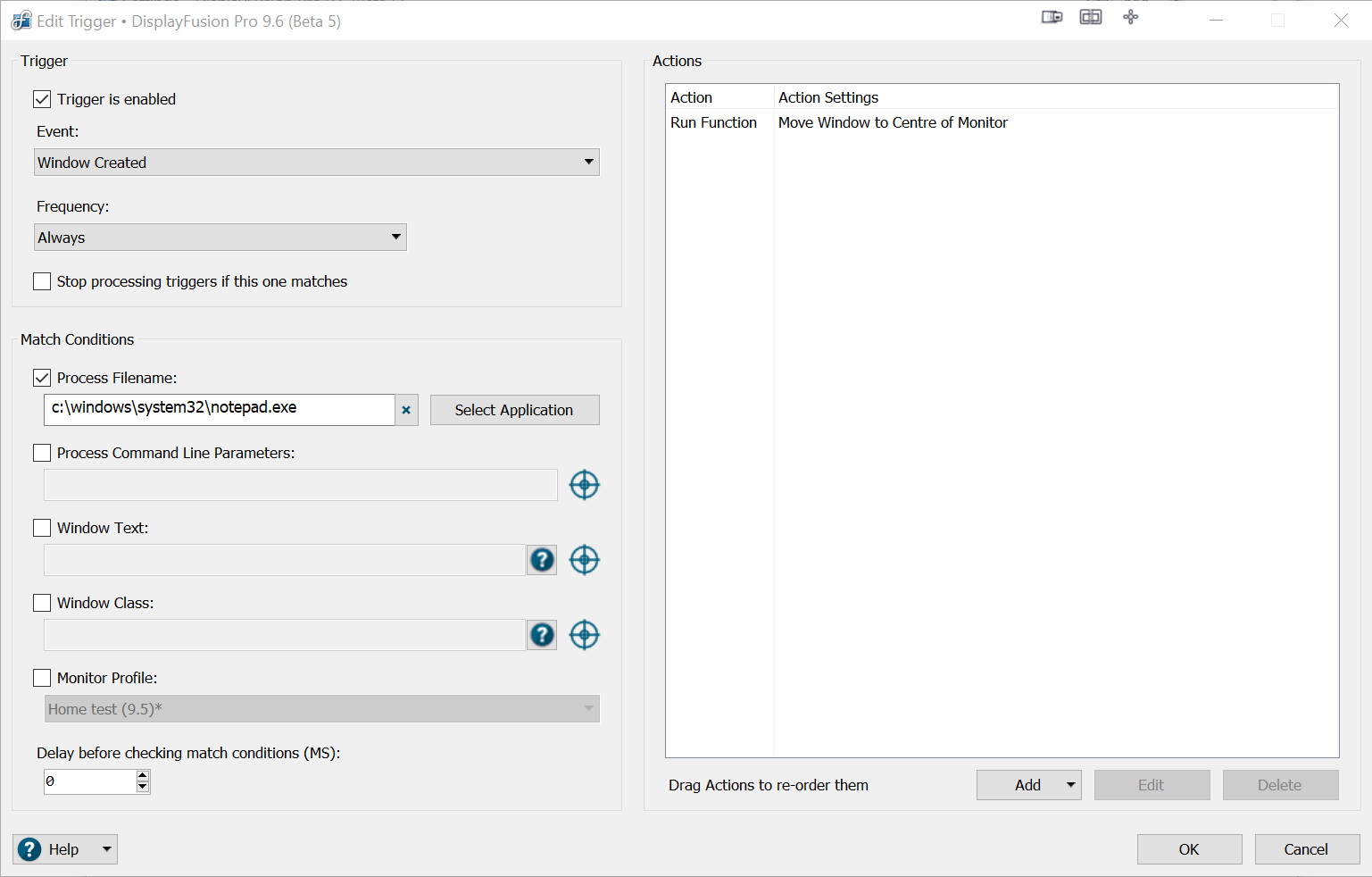Image resolution: width=1372 pixels, height=877 pixels.
Task: Click target picker for Process Command Line Parameters
Action: coord(584,485)
